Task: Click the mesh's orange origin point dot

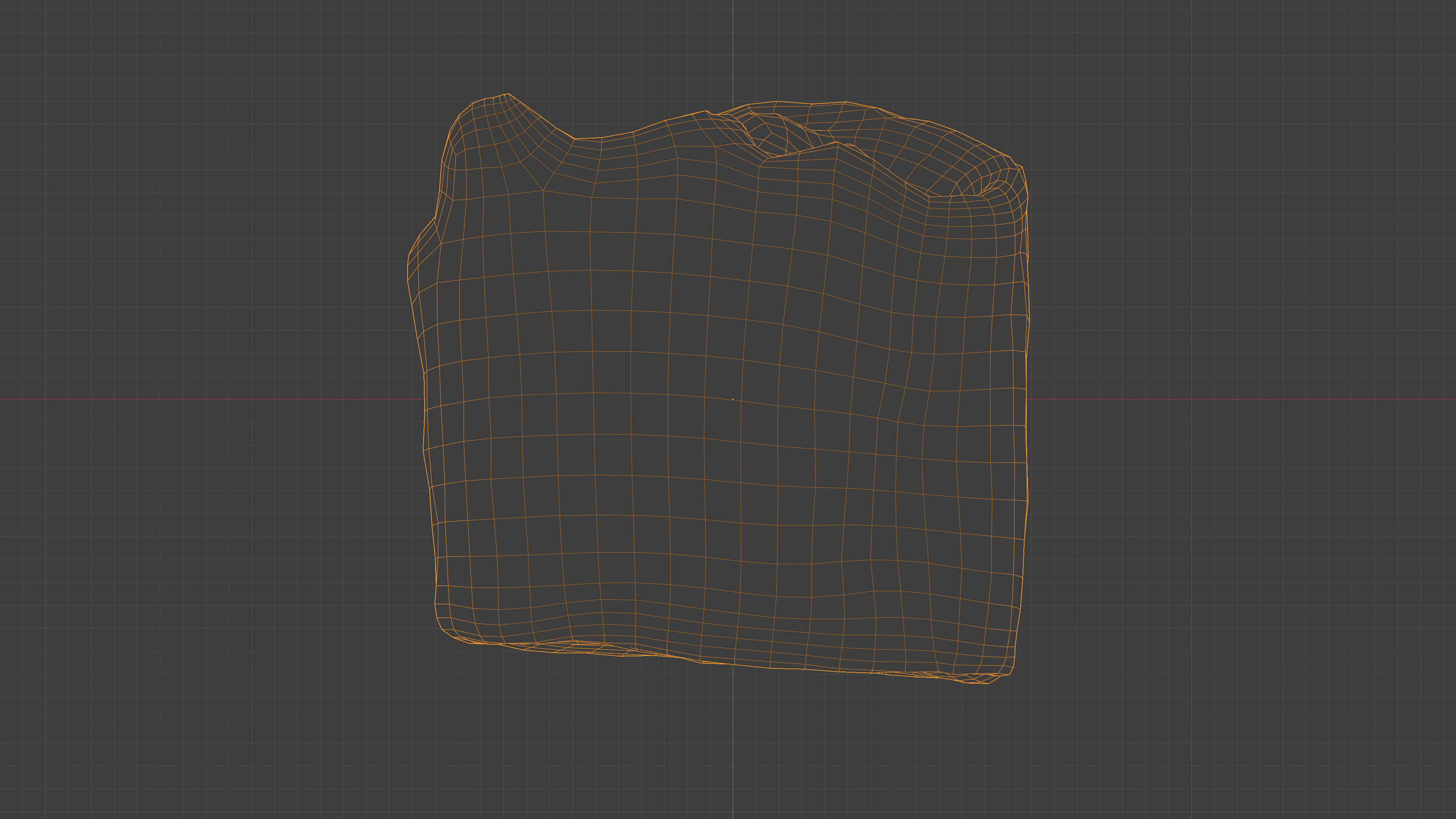Action: 733,399
